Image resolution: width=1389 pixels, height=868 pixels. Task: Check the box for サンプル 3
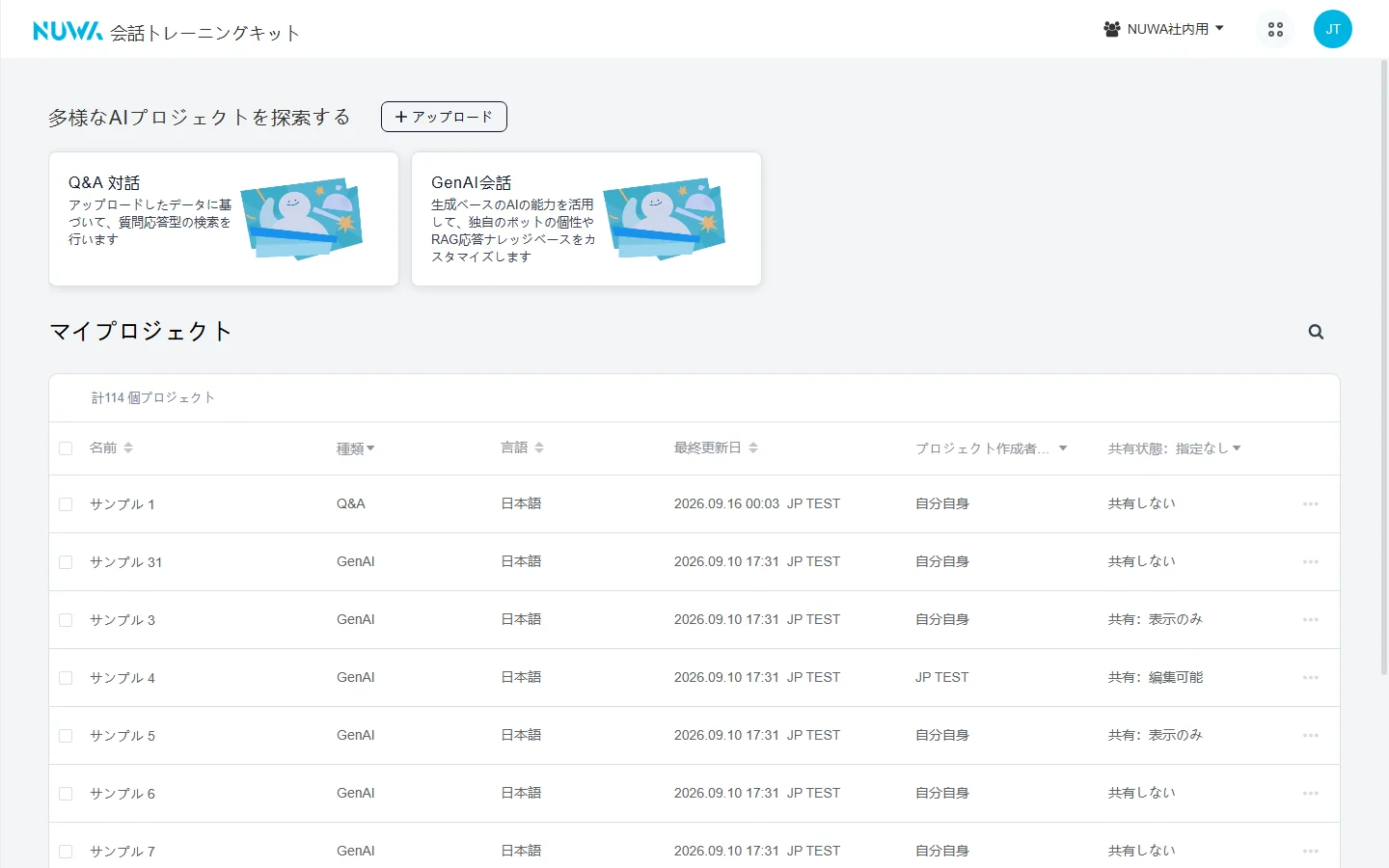coord(66,620)
